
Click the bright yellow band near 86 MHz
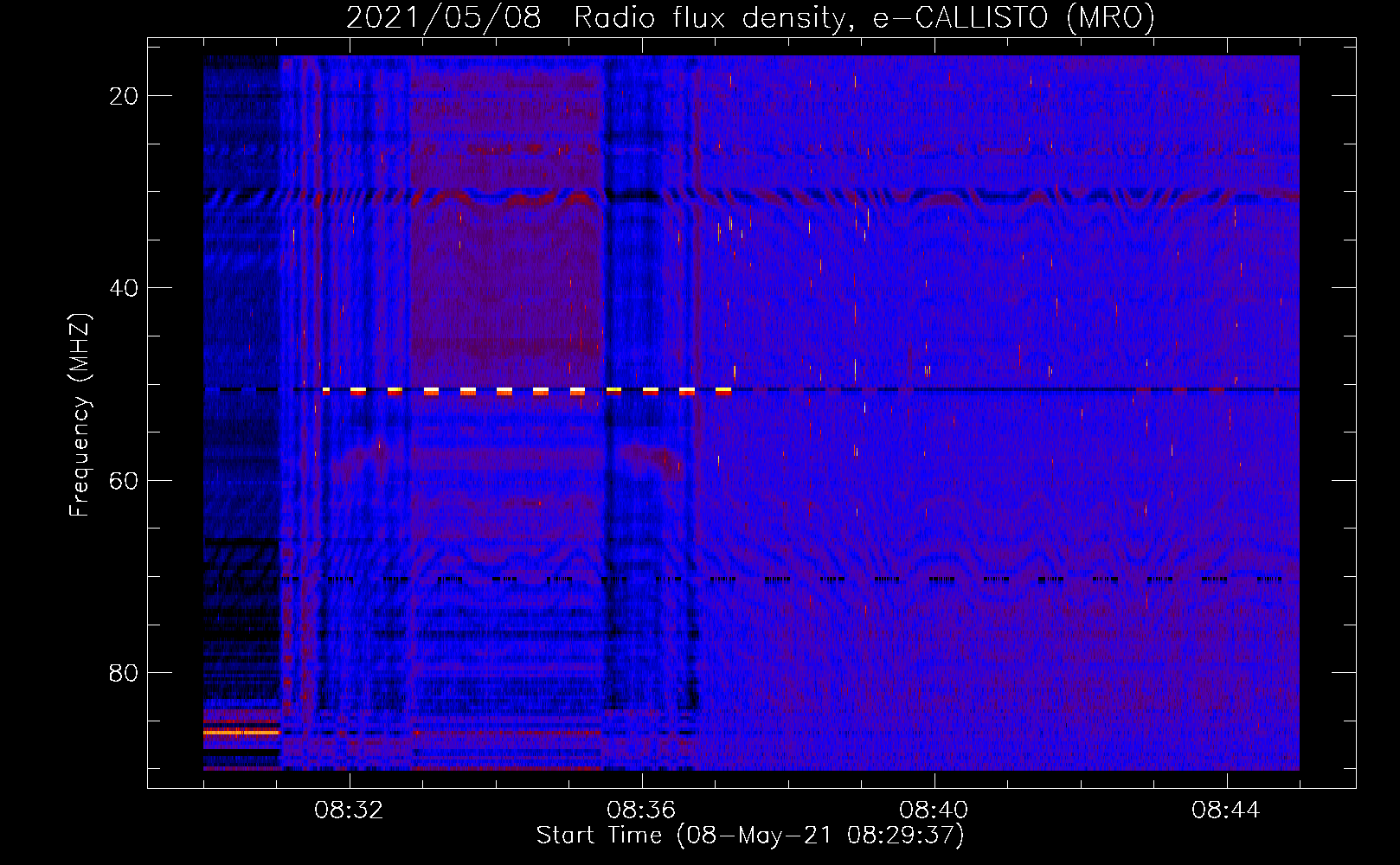click(x=242, y=732)
